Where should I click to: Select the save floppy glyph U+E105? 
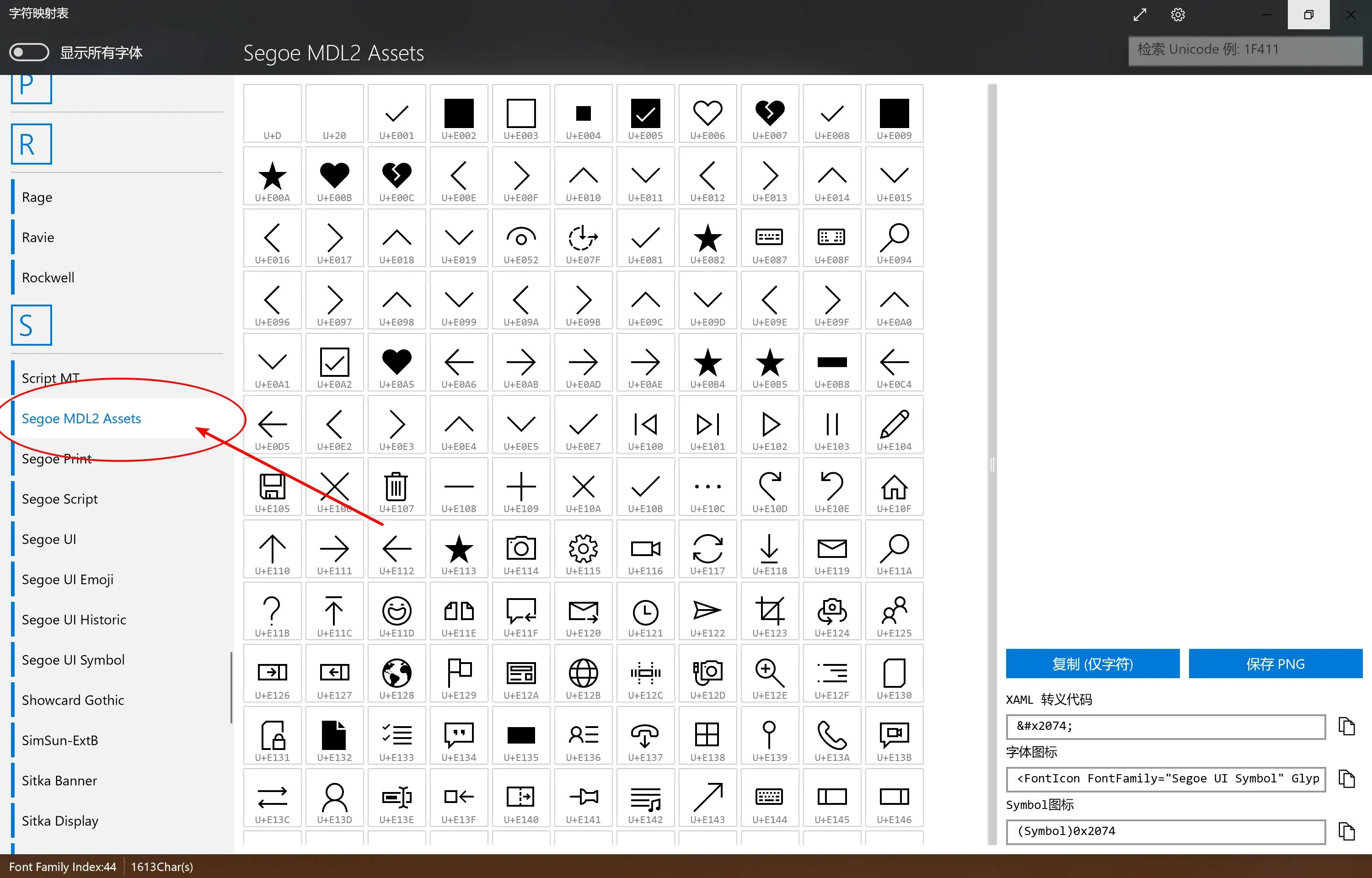click(x=272, y=487)
